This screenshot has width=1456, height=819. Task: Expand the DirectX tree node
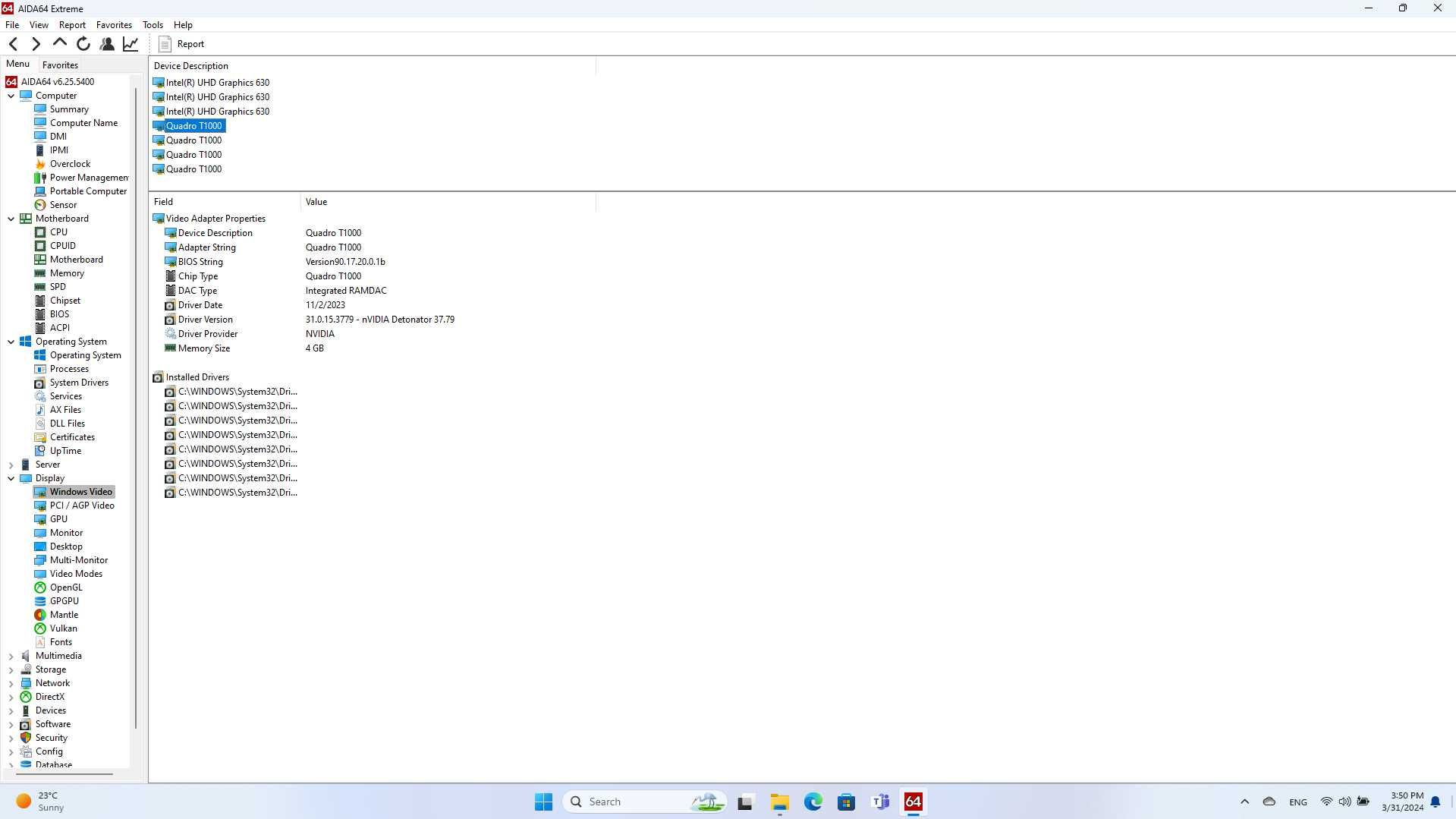(x=11, y=697)
